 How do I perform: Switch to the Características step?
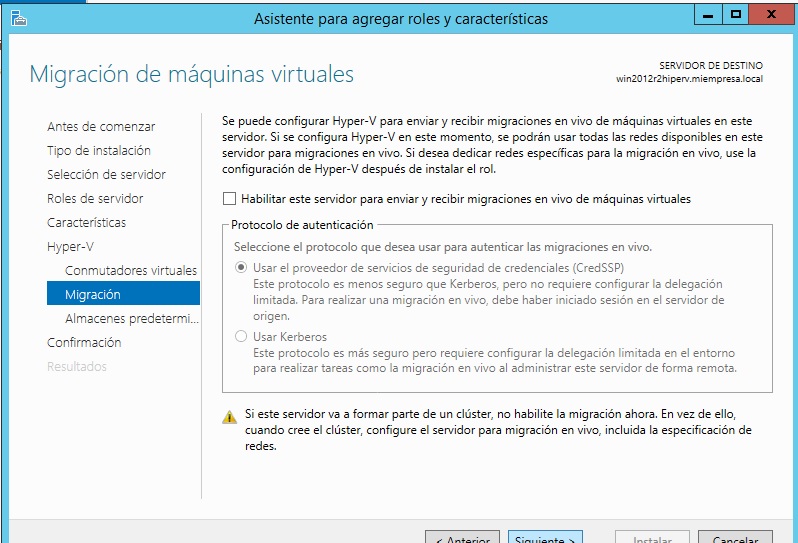coord(87,223)
